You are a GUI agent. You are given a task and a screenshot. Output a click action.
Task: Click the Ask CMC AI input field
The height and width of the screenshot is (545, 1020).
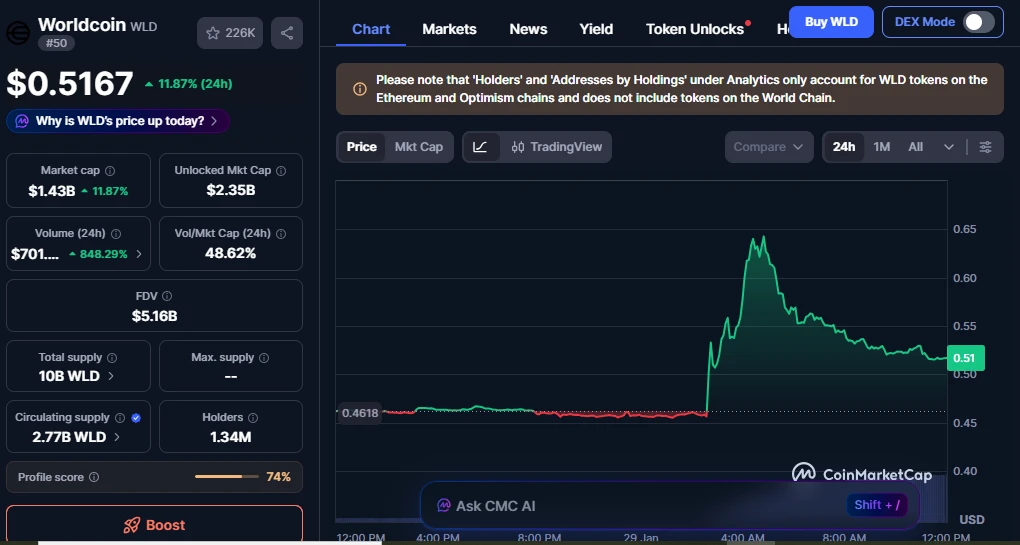click(669, 505)
